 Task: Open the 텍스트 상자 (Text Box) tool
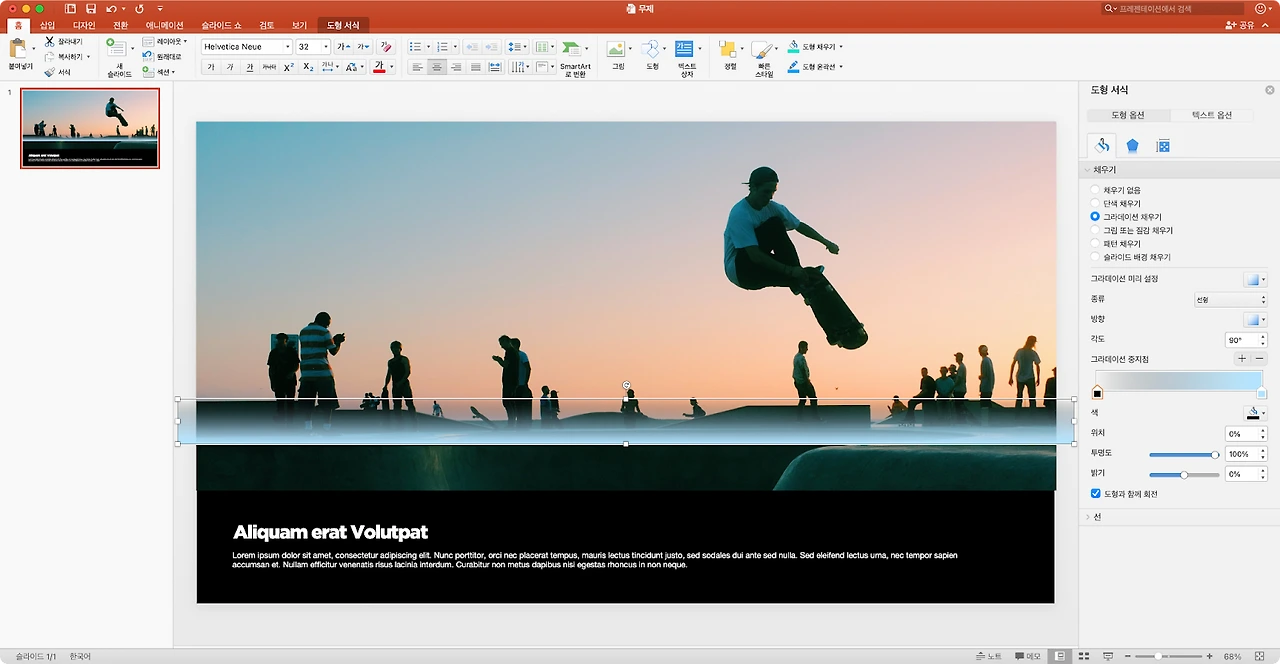(685, 49)
